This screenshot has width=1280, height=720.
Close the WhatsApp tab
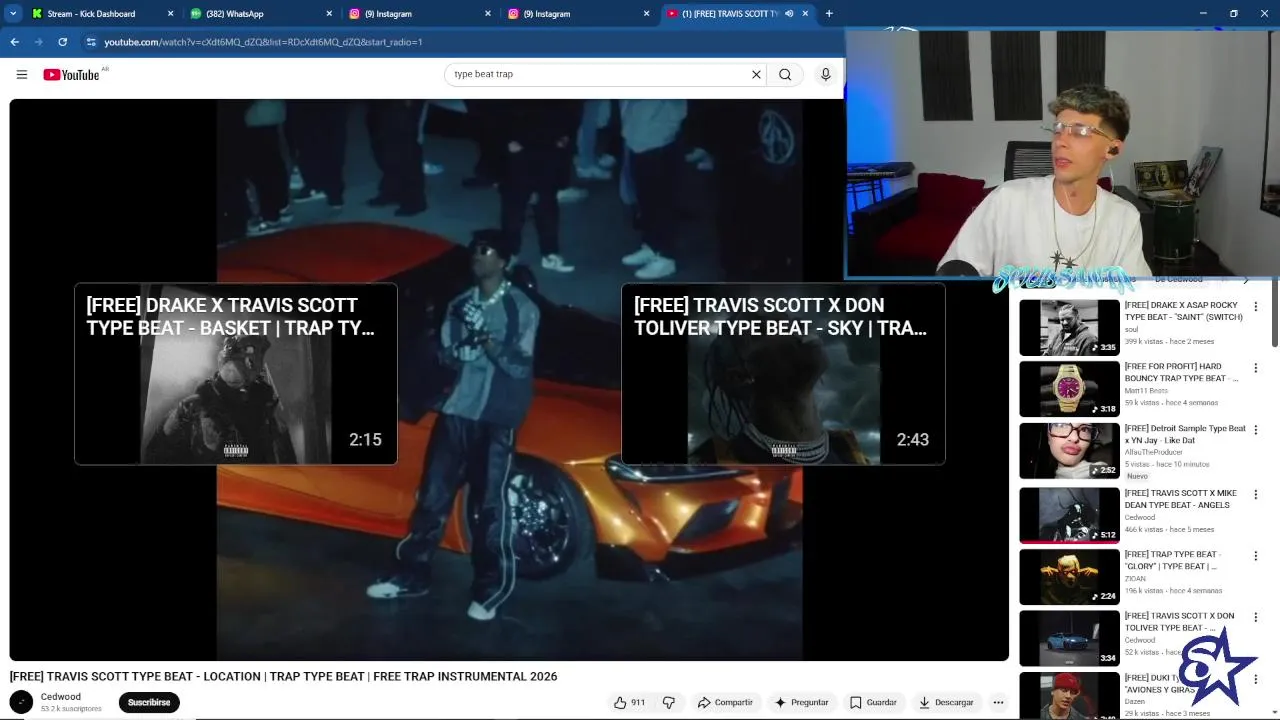pyautogui.click(x=329, y=14)
